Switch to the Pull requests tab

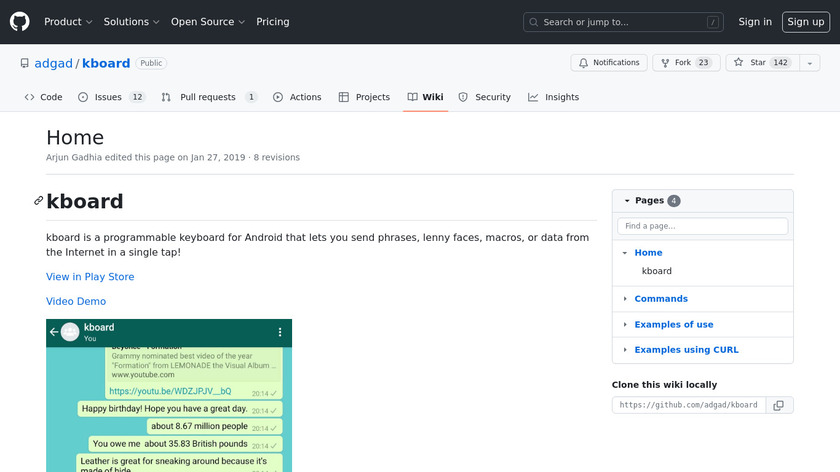208,97
